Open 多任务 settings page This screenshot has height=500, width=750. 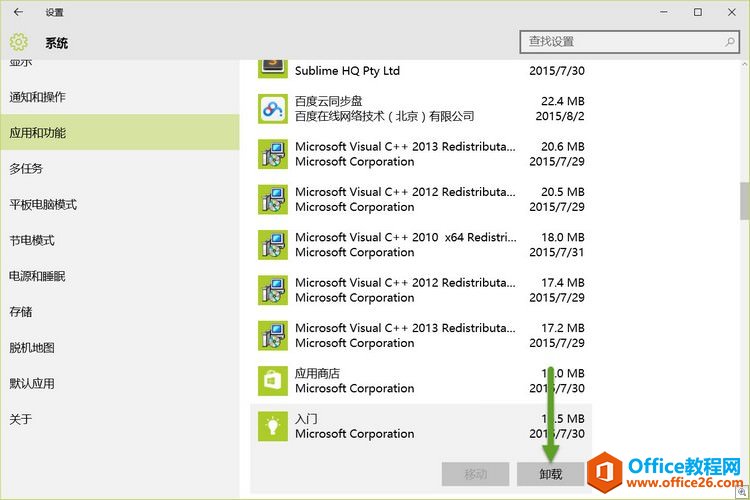click(x=120, y=168)
